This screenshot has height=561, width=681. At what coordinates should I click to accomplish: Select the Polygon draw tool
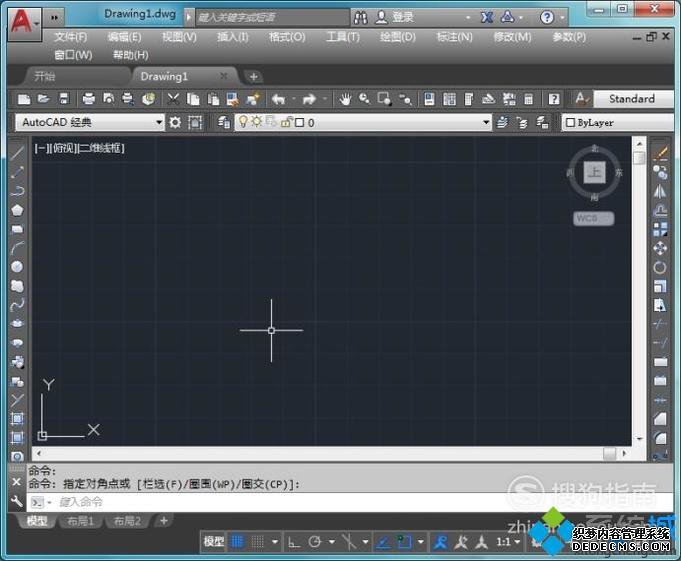[17, 210]
